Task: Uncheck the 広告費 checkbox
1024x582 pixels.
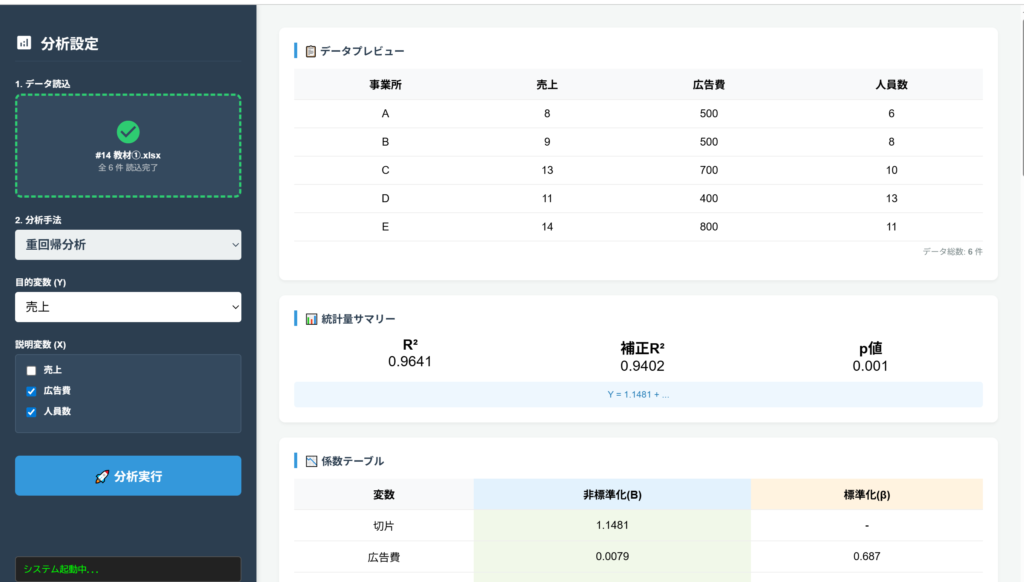Action: pyautogui.click(x=31, y=391)
